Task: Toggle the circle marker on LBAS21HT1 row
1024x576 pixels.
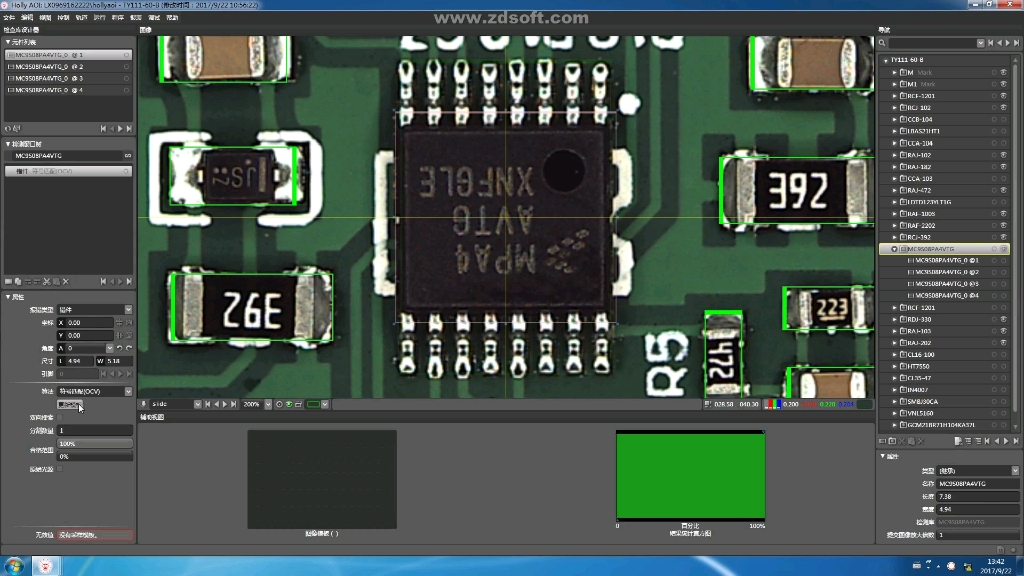Action: pos(994,131)
